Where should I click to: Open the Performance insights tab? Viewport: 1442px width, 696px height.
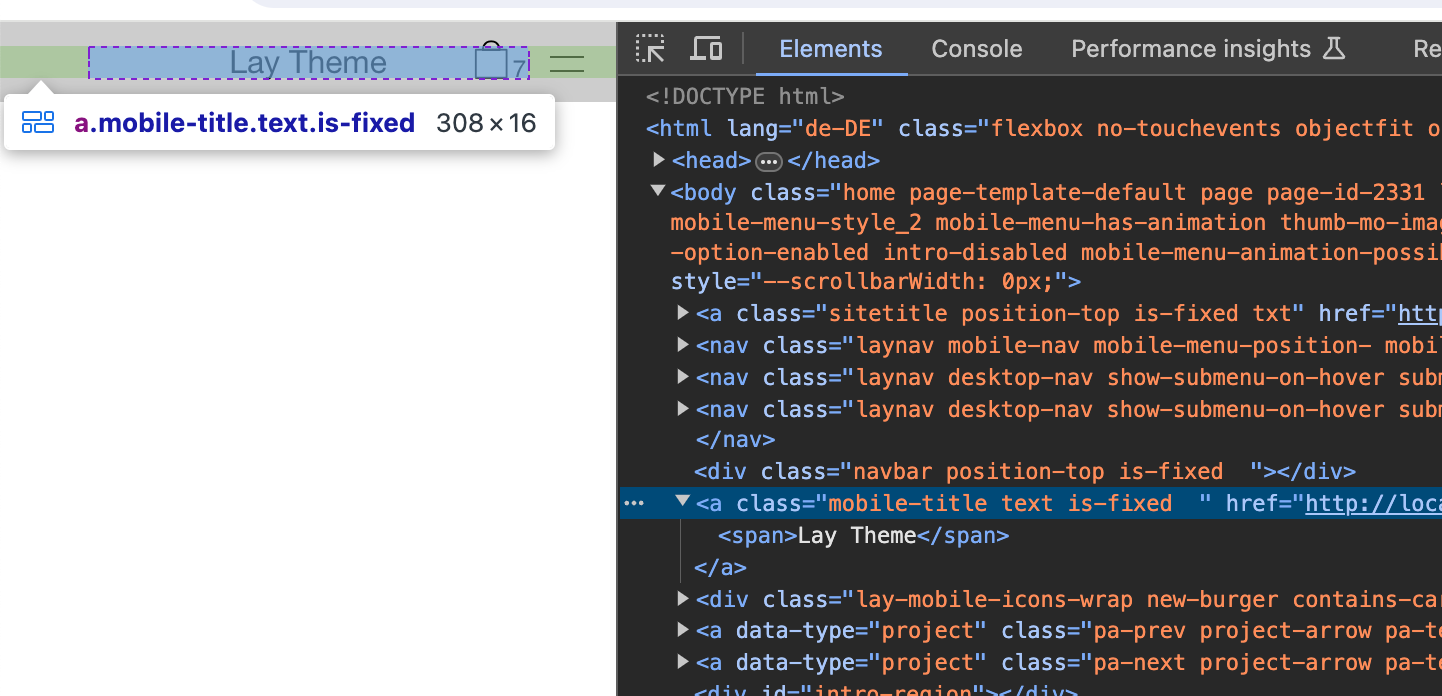click(1191, 48)
